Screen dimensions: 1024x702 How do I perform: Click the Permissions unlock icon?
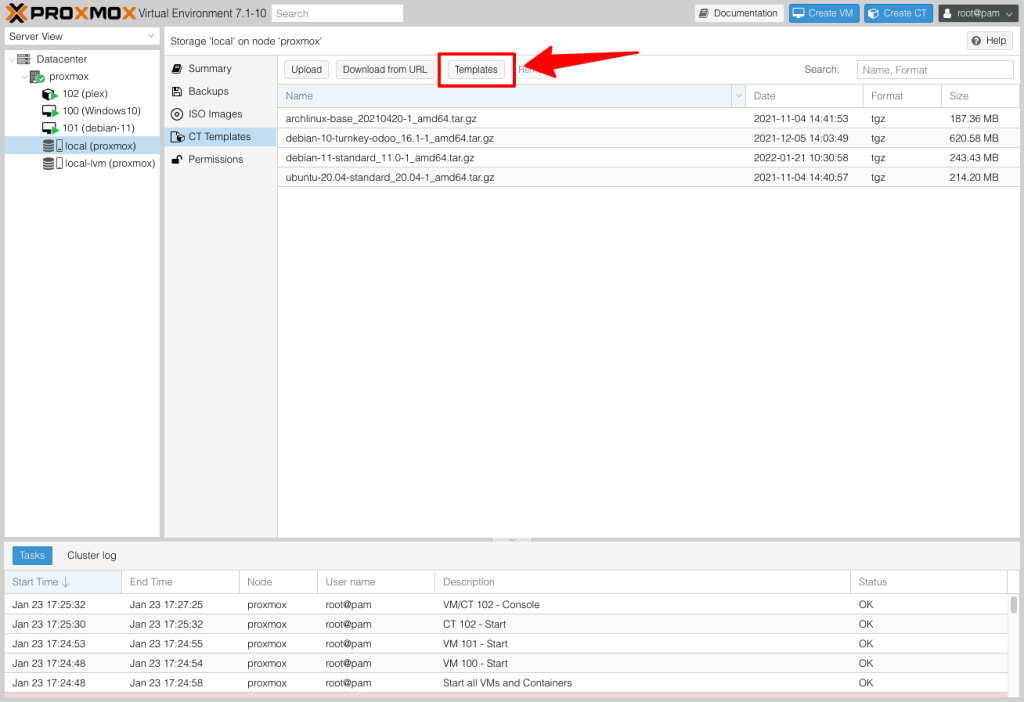(x=177, y=159)
